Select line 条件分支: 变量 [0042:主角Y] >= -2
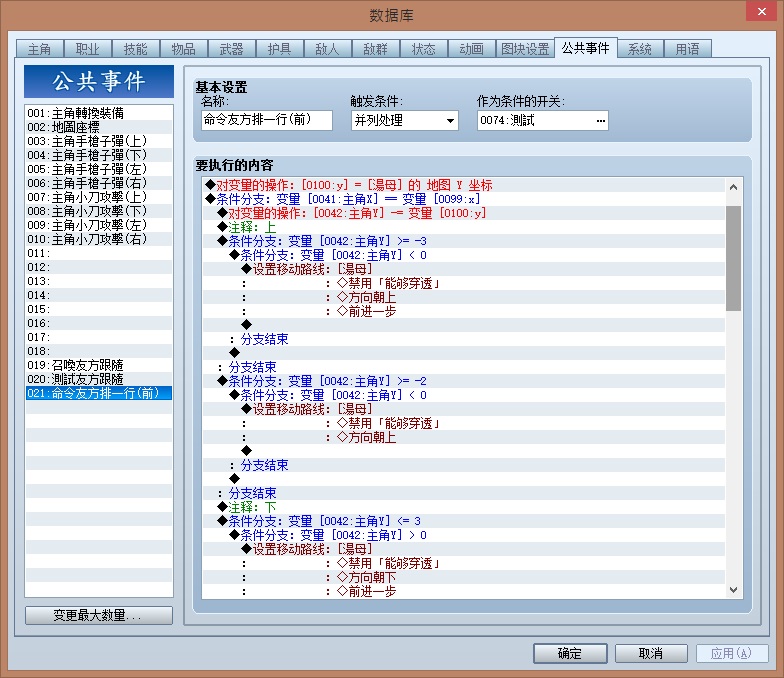Viewport: 784px width, 678px height. coord(464,381)
